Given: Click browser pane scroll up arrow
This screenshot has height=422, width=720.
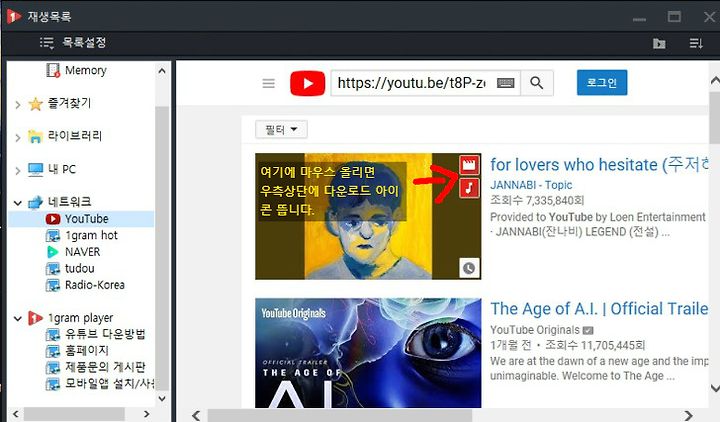Looking at the screenshot, I should pos(714,81).
